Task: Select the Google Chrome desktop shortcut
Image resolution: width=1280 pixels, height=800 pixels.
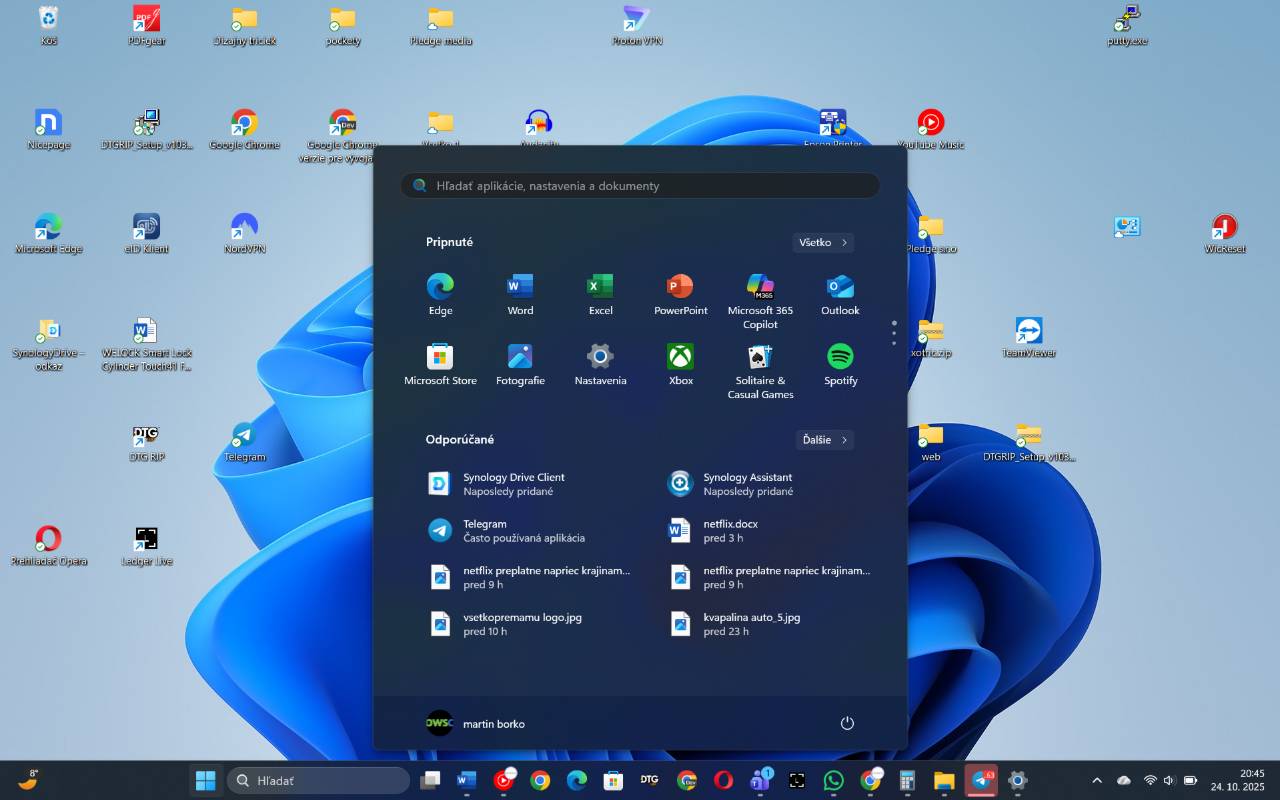Action: coord(244,130)
